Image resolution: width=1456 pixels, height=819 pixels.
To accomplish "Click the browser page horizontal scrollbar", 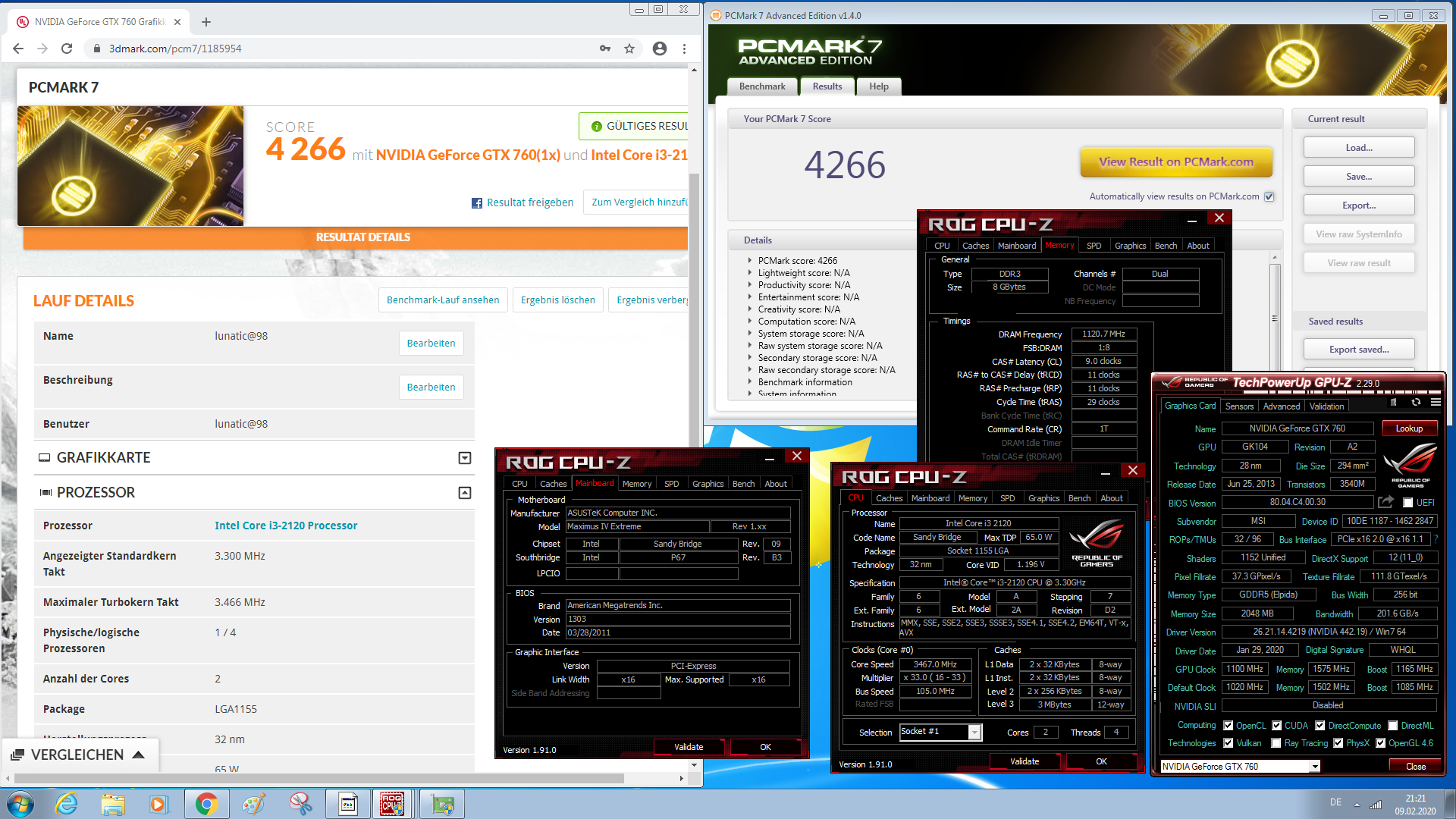I will point(318,778).
